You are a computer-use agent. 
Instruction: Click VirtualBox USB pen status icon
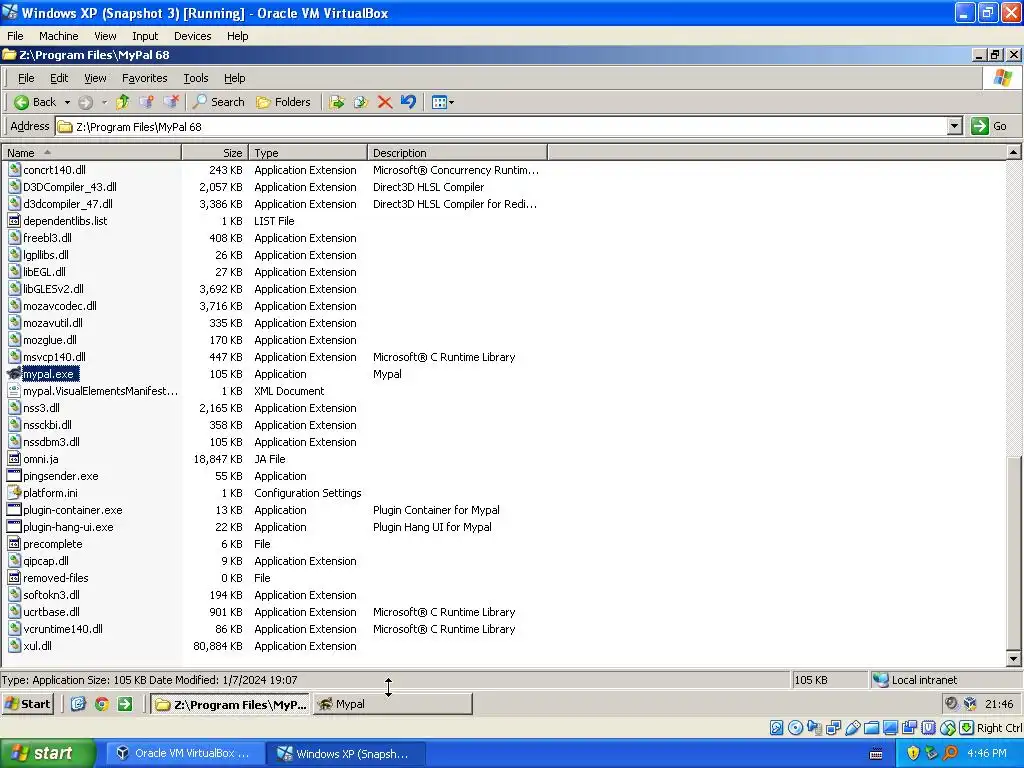point(852,728)
